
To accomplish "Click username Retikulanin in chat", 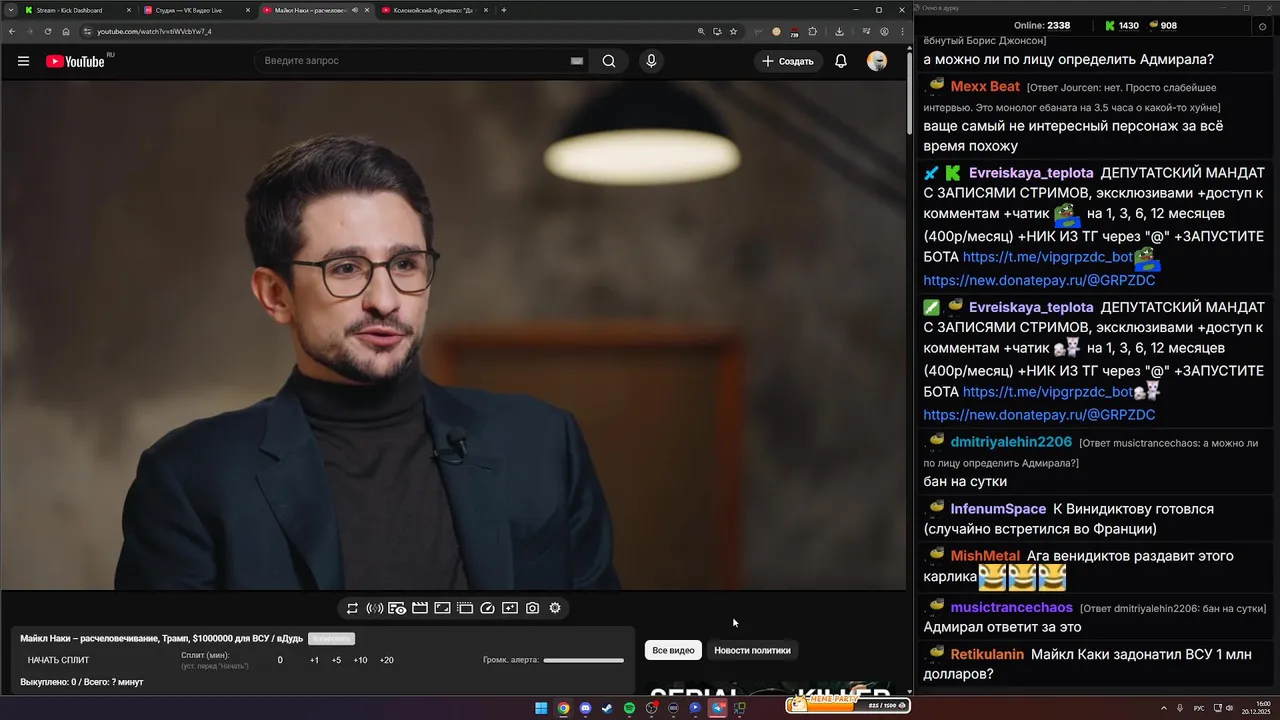I will pos(987,654).
